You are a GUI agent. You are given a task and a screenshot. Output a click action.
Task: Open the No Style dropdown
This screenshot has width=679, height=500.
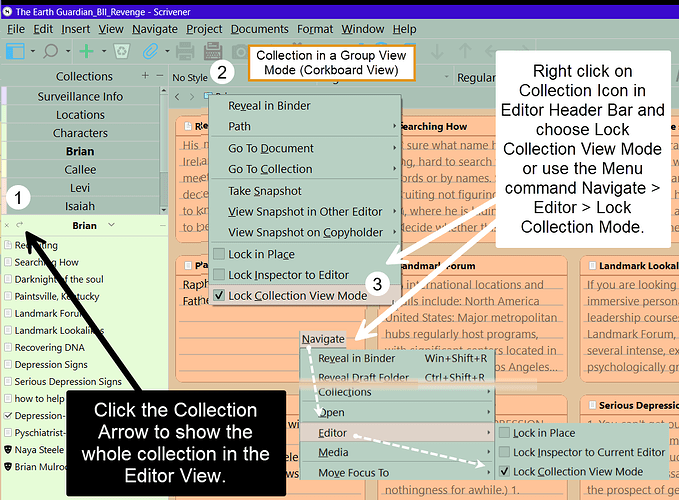190,77
